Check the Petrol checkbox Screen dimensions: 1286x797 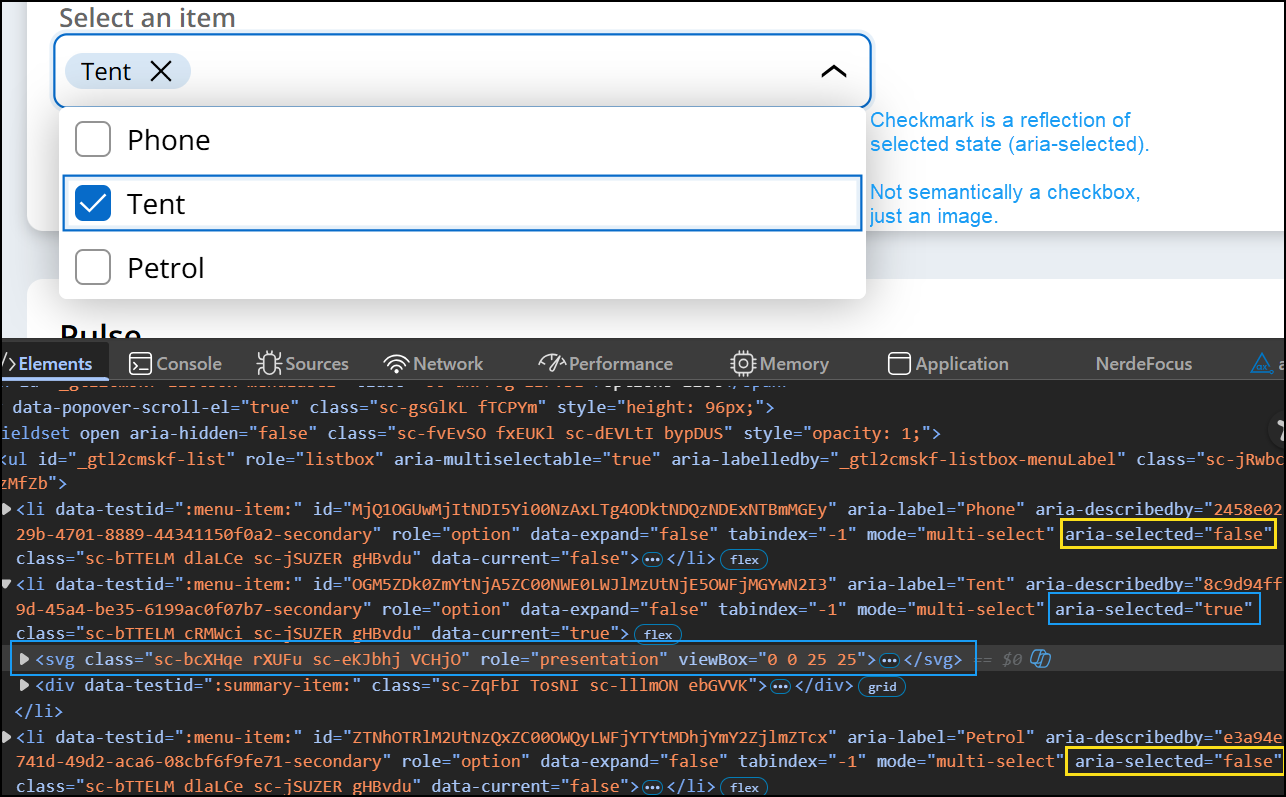[x=92, y=267]
